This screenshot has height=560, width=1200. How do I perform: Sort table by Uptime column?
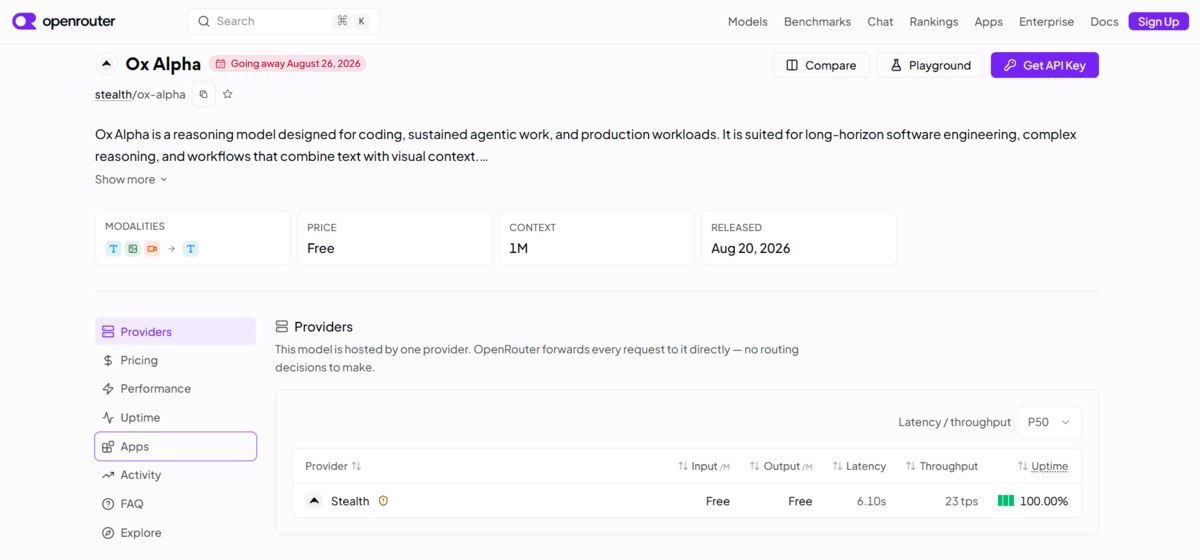[x=1042, y=466]
